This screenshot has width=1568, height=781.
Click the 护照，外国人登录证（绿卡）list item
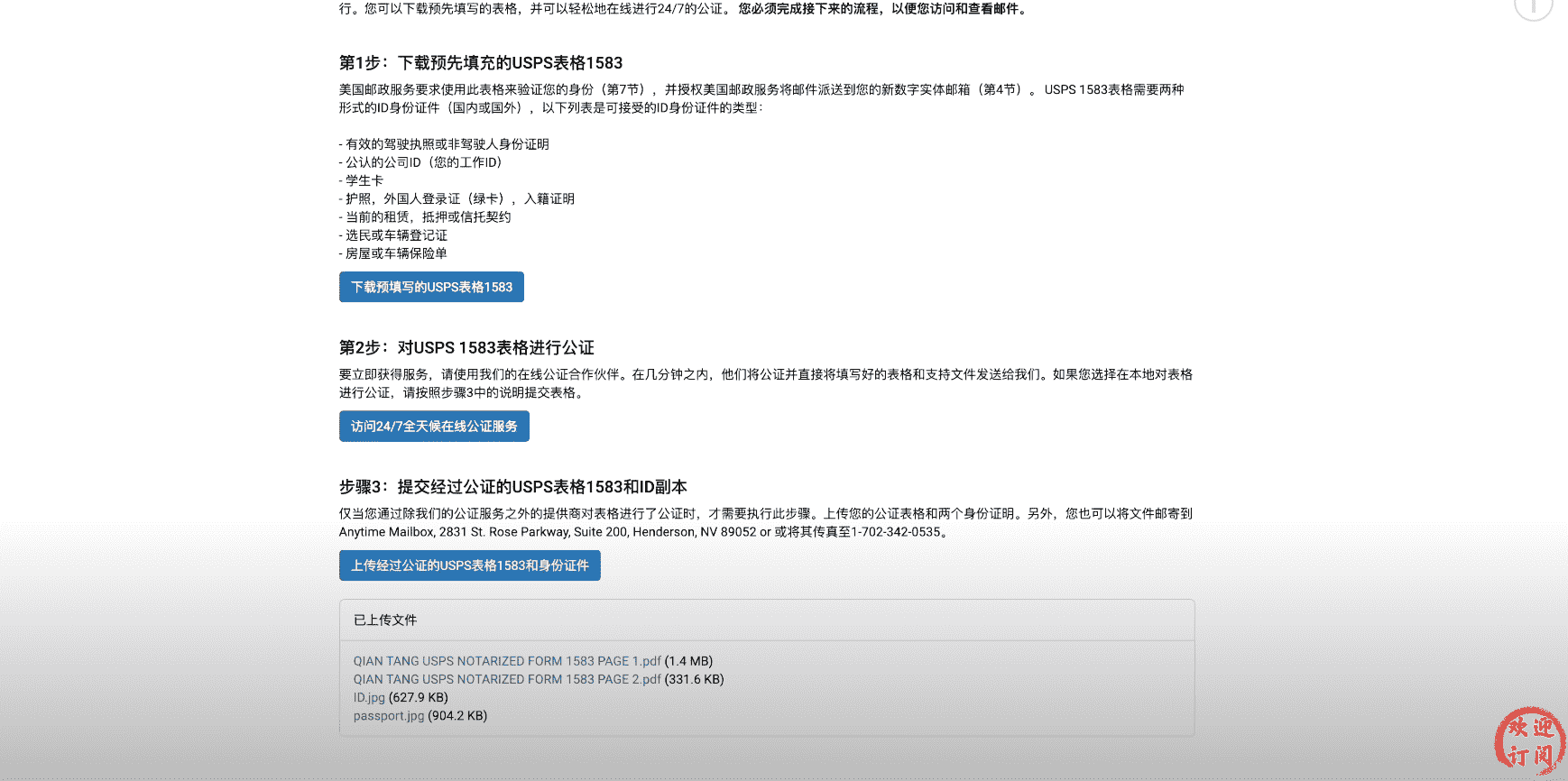[459, 199]
